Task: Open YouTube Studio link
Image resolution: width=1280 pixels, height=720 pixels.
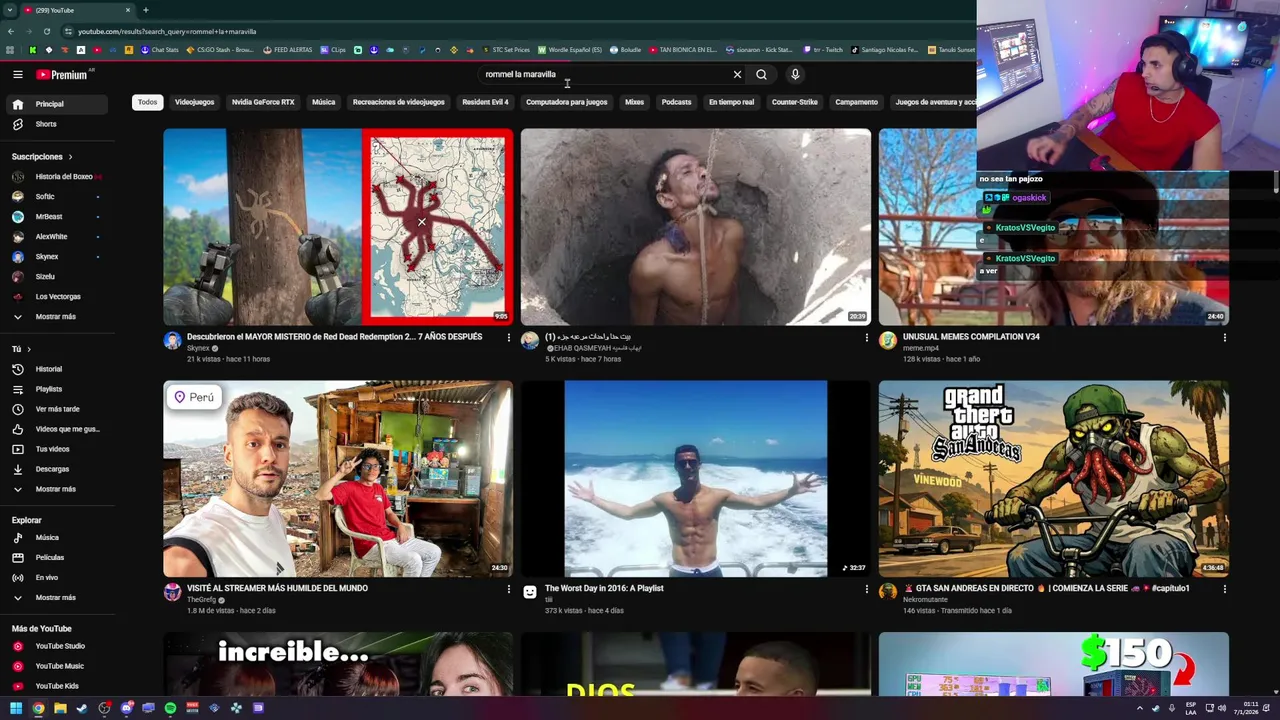Action: click(x=57, y=646)
